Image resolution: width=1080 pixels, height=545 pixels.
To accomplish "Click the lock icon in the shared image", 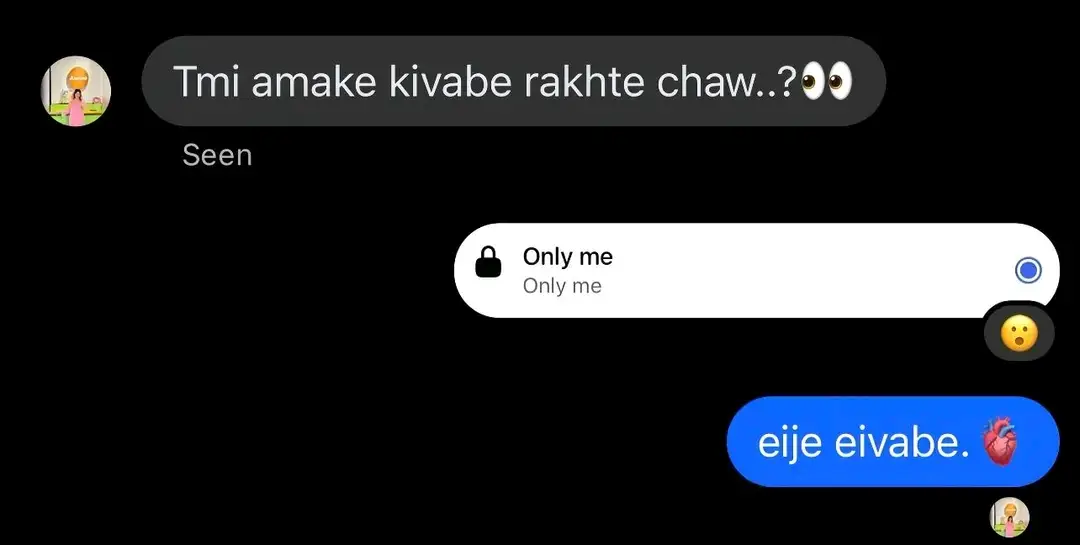I will 488,263.
